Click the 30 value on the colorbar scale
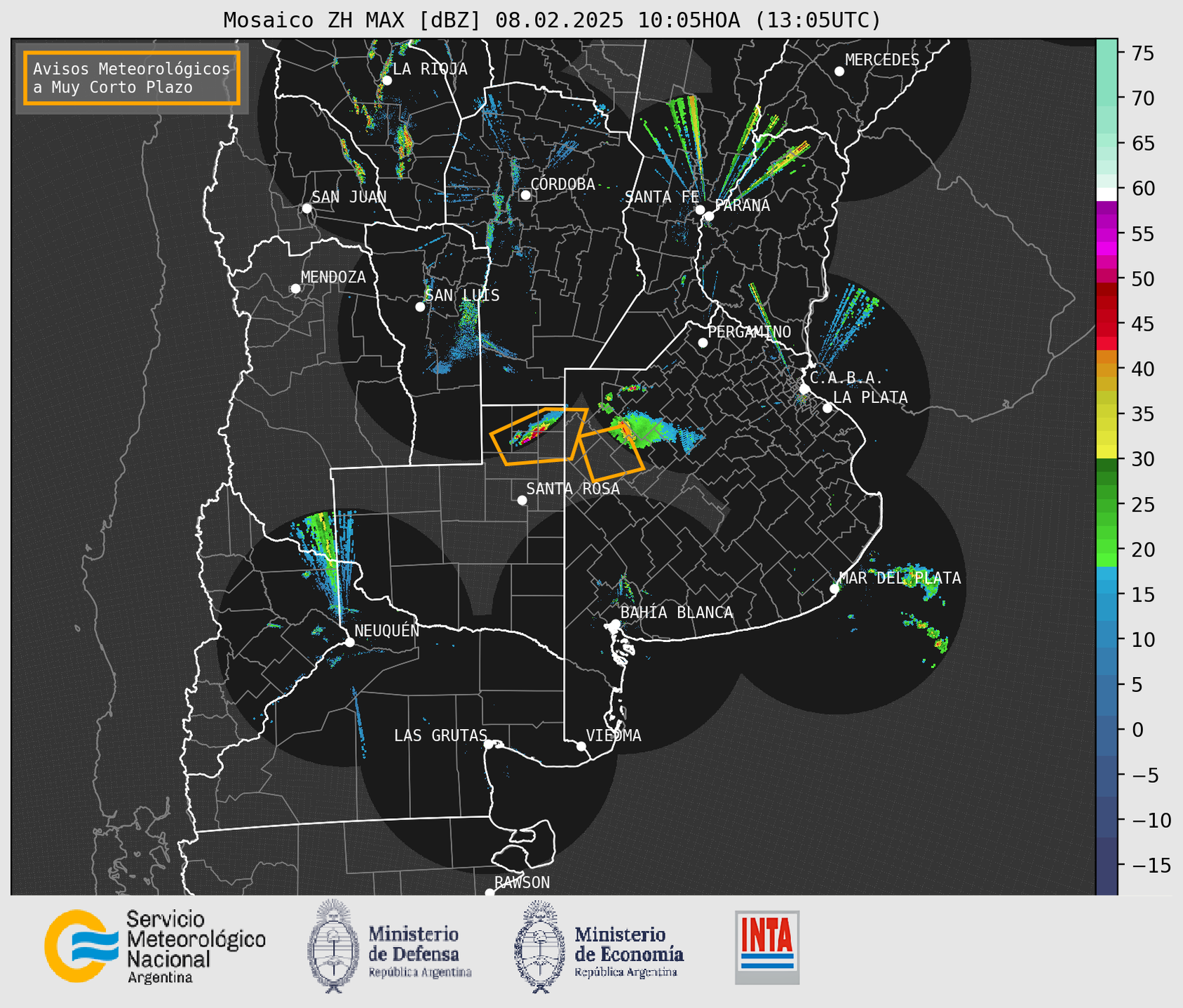 [1144, 459]
